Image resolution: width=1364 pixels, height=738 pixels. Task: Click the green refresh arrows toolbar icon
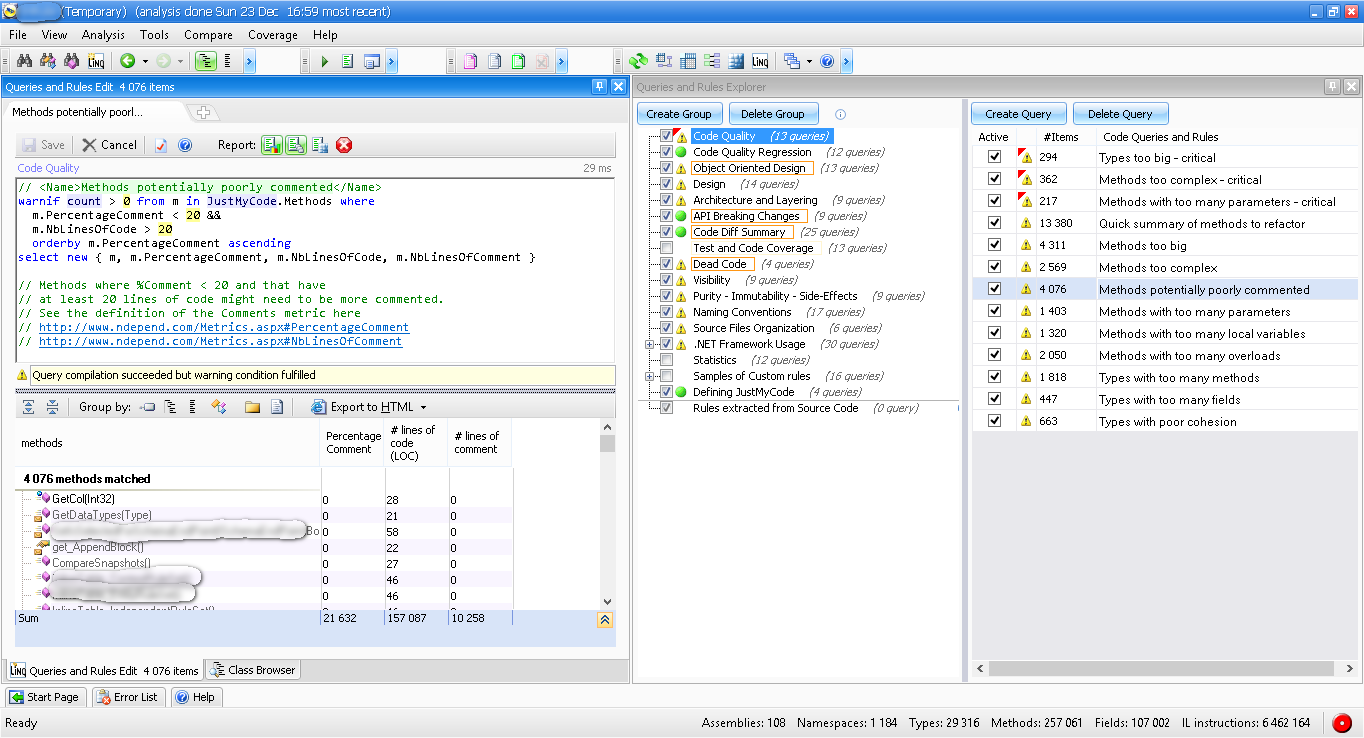638,62
